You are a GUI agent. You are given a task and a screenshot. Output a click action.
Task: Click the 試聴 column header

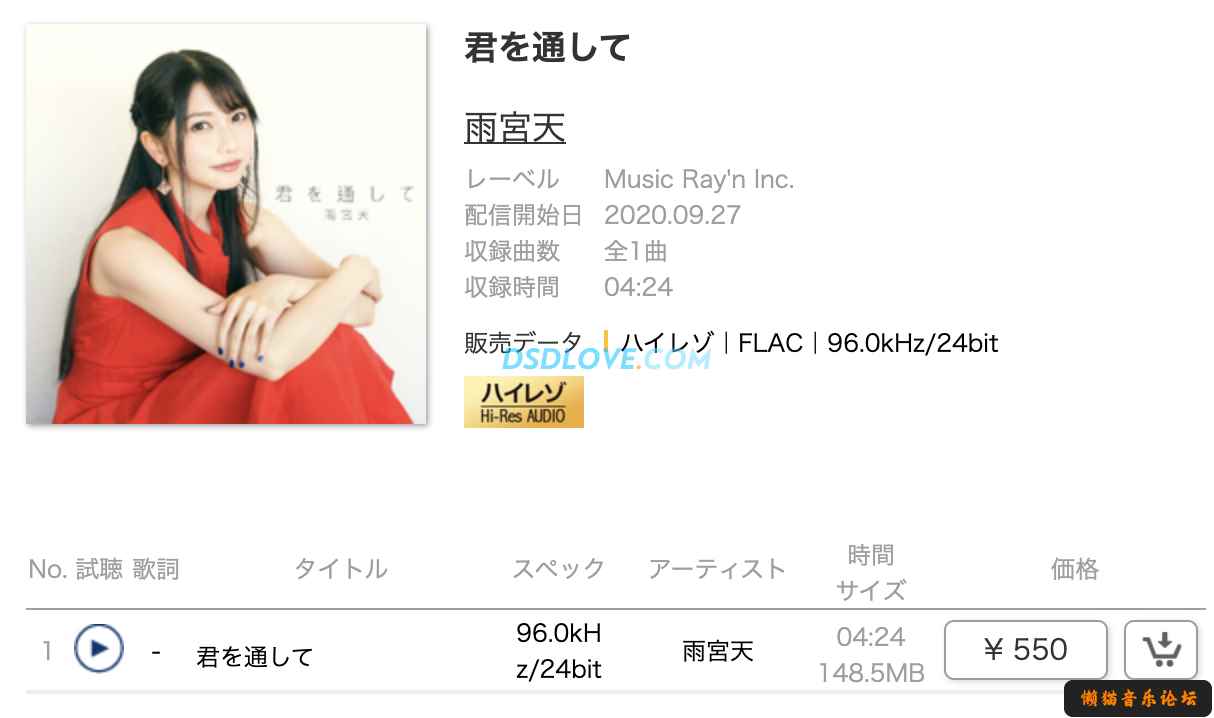[x=99, y=569]
